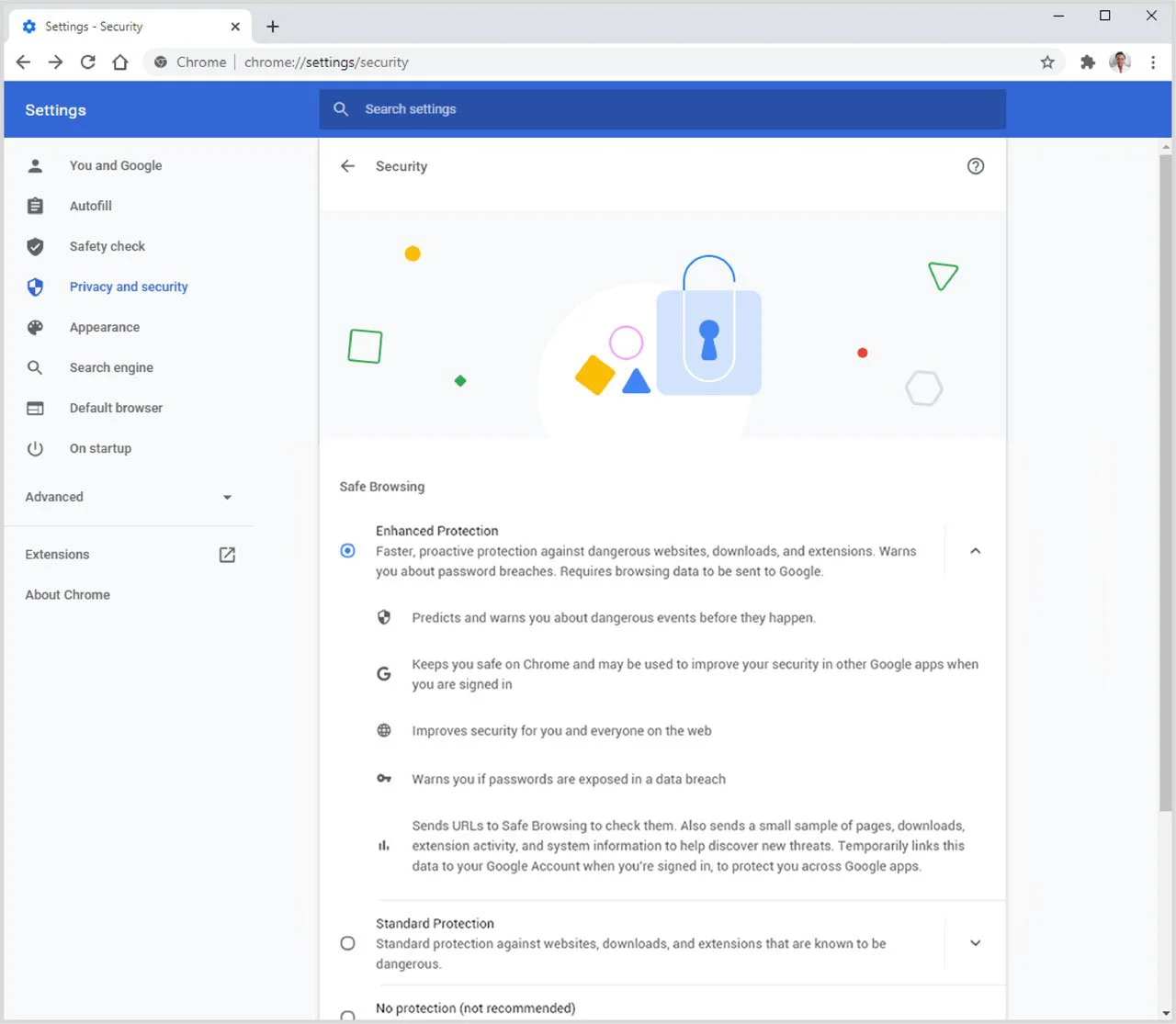Expand the Advanced settings section

(x=129, y=497)
